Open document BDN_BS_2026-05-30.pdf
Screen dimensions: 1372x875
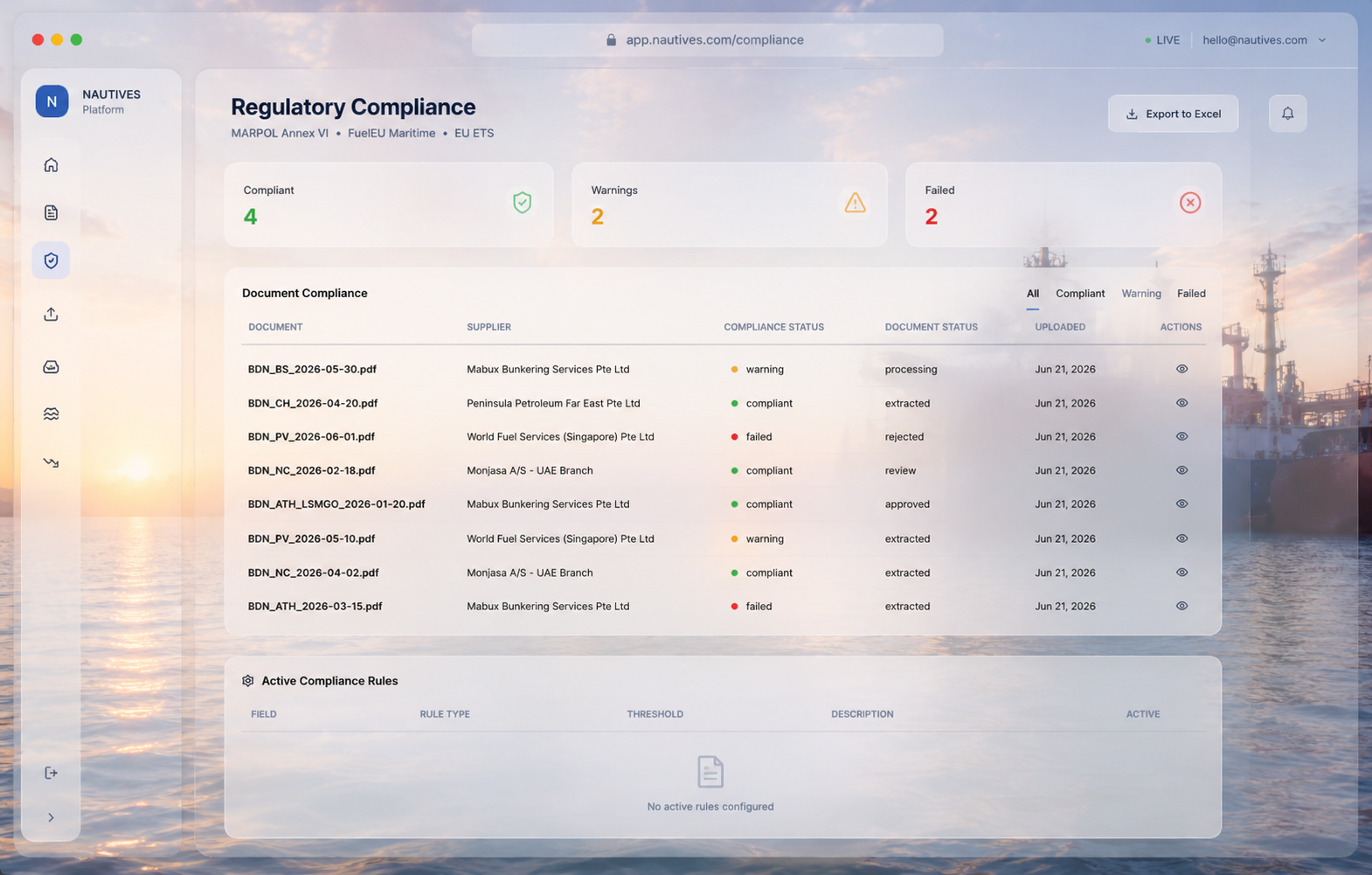[312, 369]
